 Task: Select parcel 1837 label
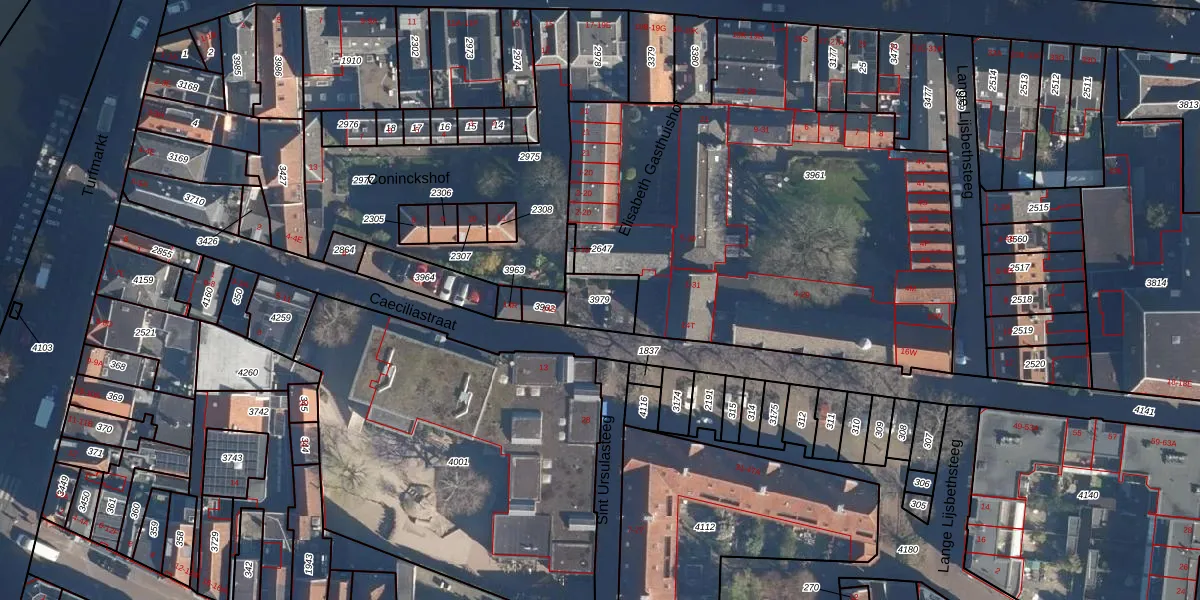coord(649,351)
